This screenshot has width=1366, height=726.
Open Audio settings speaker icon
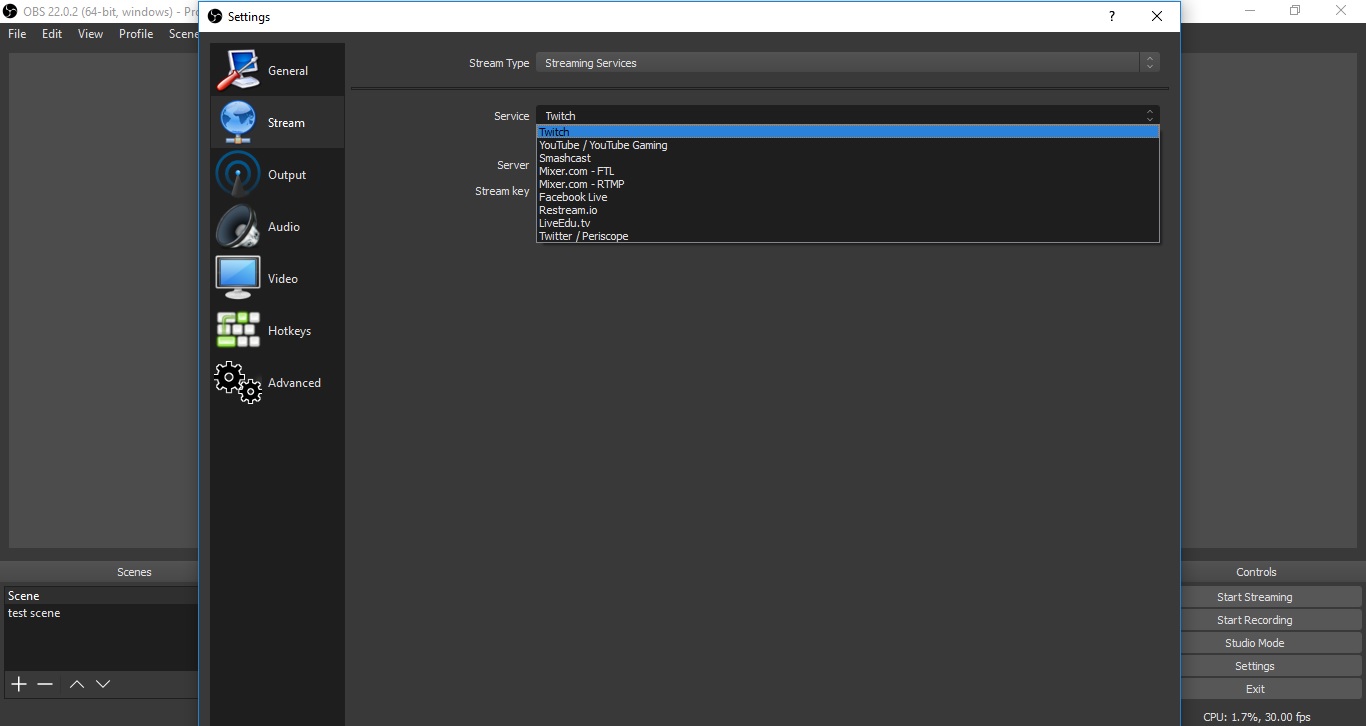click(x=238, y=226)
